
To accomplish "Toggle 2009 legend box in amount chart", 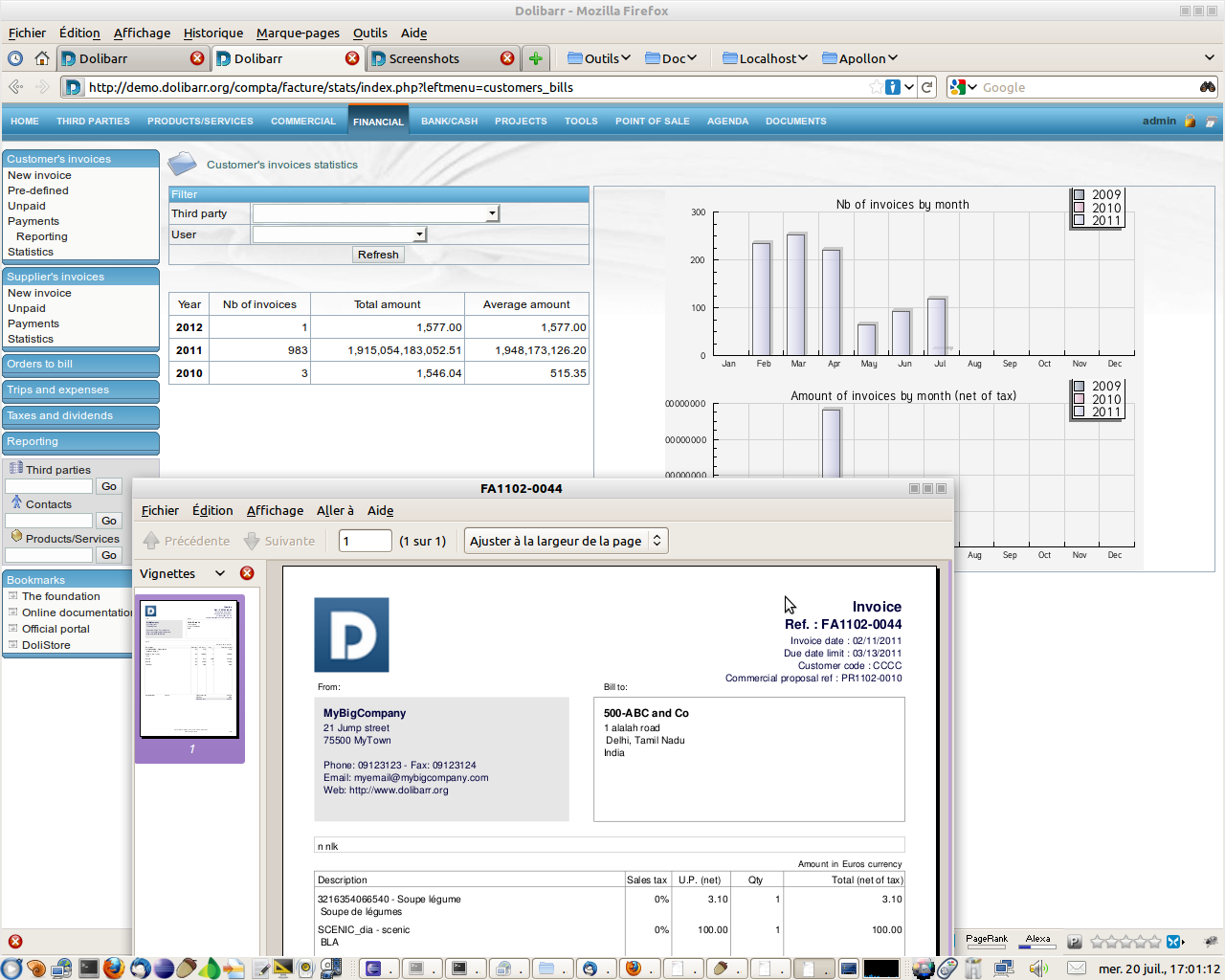I will coord(1079,387).
